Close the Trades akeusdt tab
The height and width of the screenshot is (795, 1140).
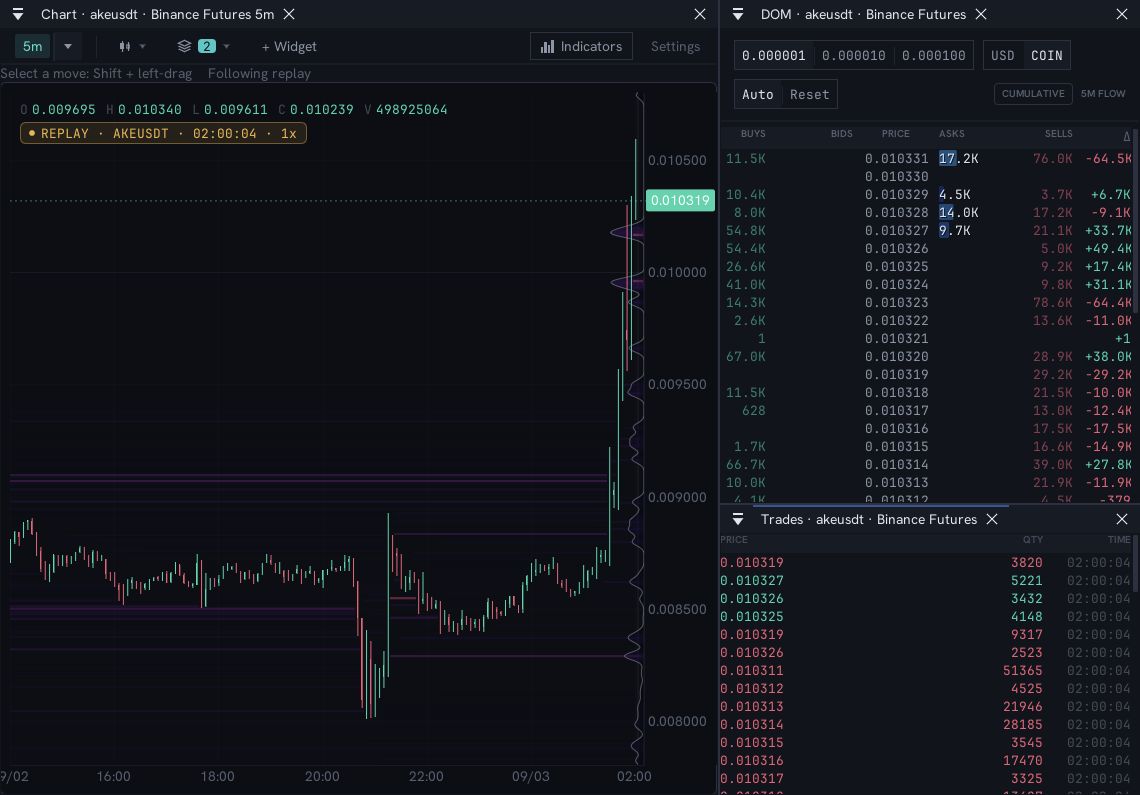(x=992, y=519)
